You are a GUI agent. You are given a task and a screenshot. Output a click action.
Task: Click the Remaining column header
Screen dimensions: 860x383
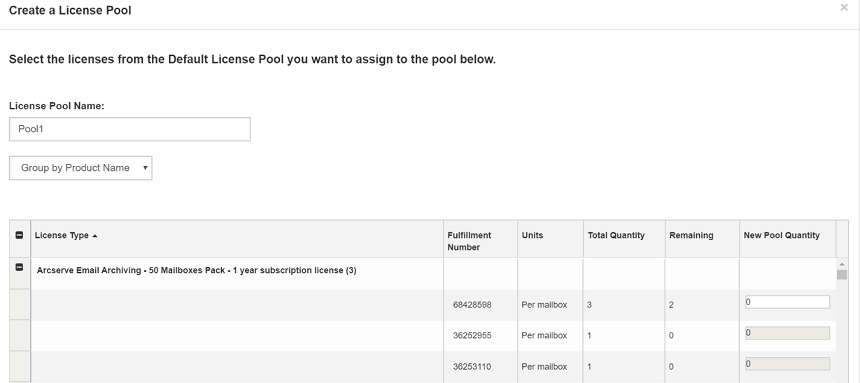(691, 235)
